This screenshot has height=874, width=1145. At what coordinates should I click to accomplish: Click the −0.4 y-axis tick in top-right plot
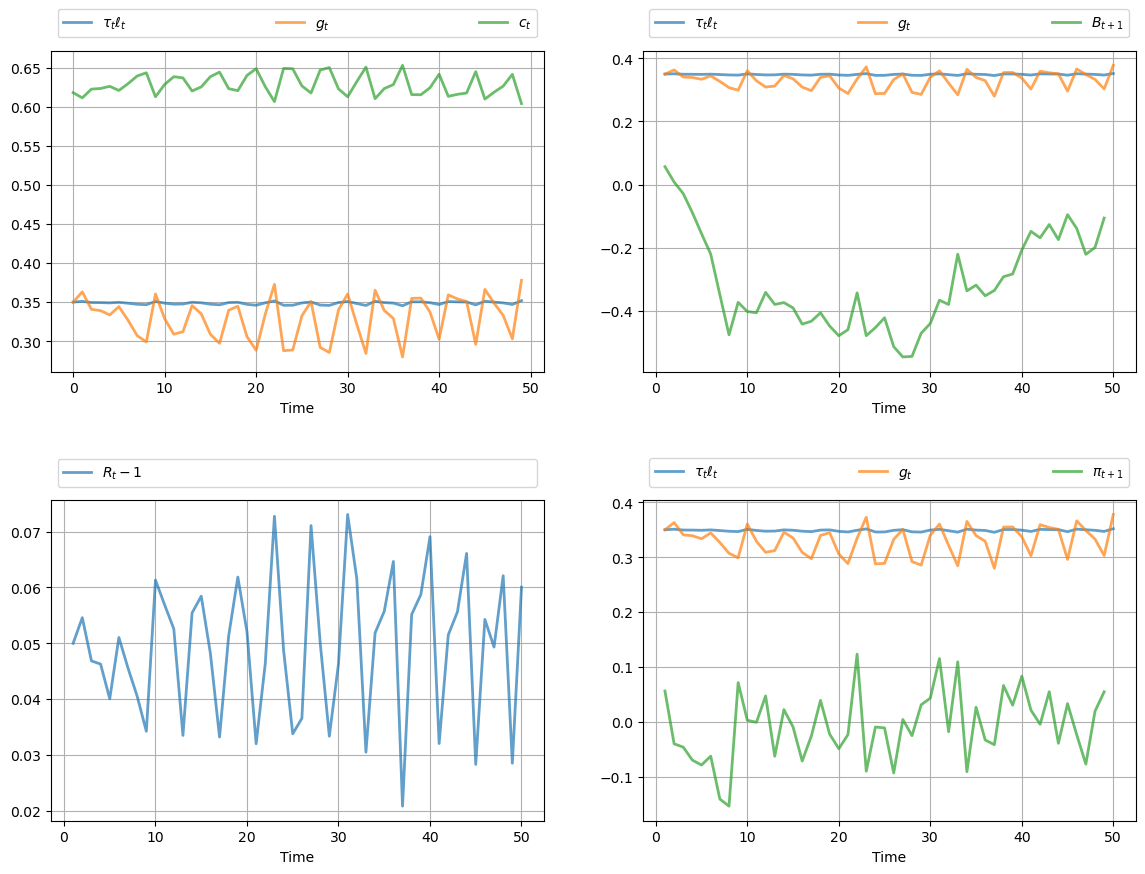617,312
